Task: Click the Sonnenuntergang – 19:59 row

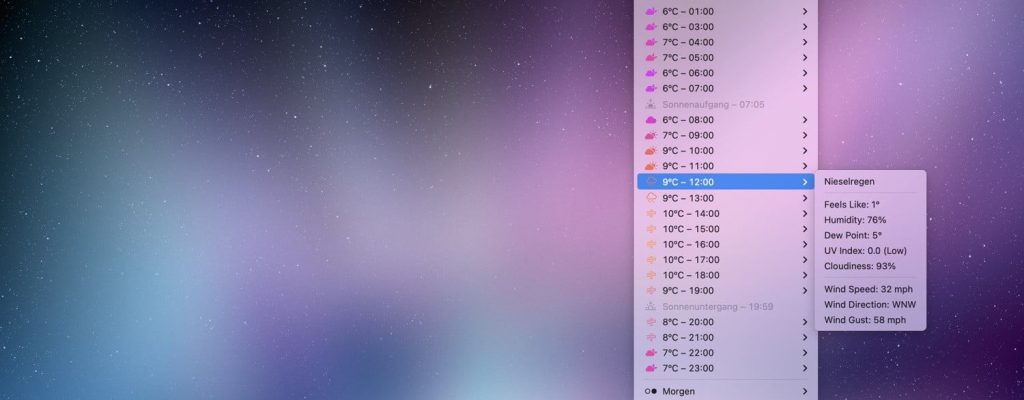Action: [x=718, y=306]
